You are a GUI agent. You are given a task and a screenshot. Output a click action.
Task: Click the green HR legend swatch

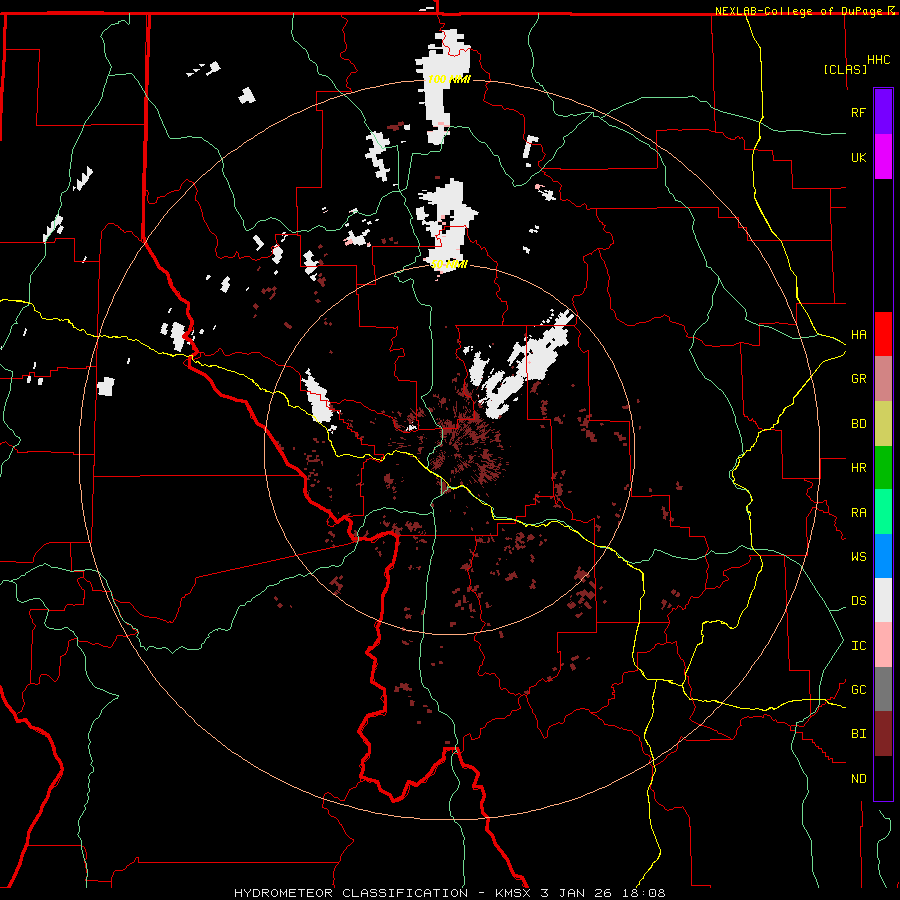click(883, 468)
